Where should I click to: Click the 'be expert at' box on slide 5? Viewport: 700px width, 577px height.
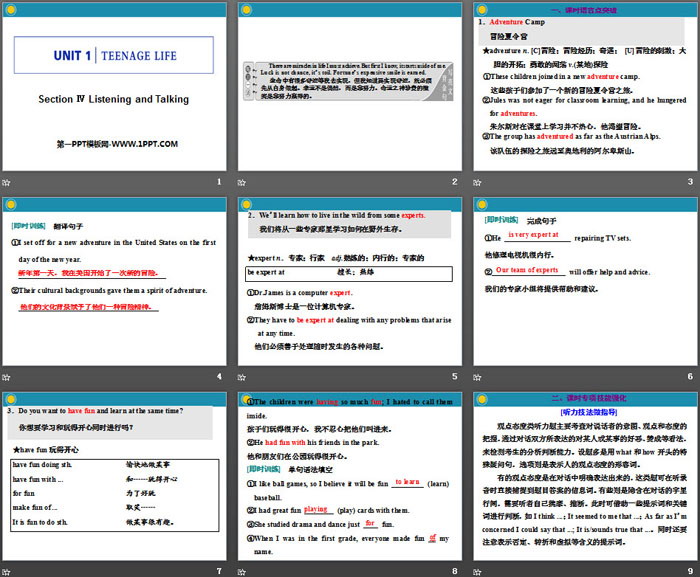349,274
